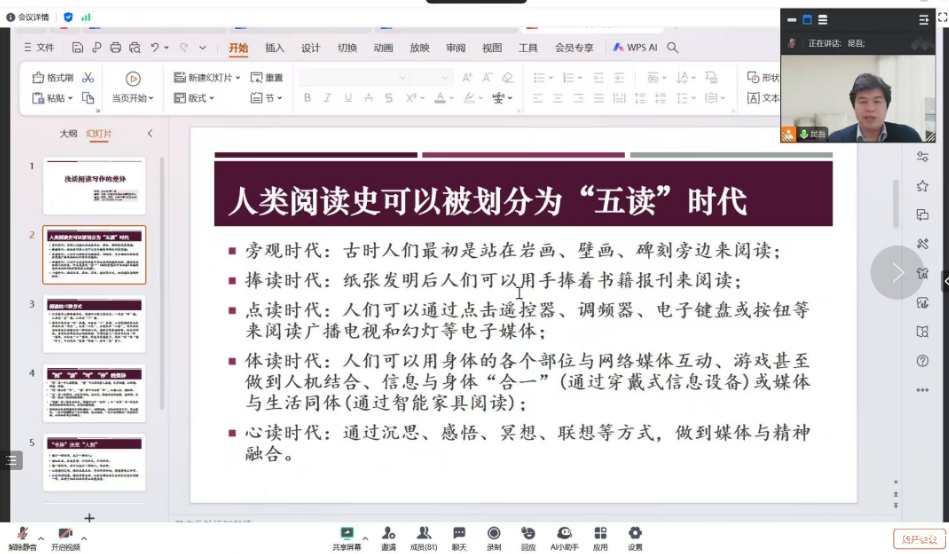This screenshot has width=949, height=554.
Task: Switch to the 插入 ribbon tab
Action: click(274, 48)
